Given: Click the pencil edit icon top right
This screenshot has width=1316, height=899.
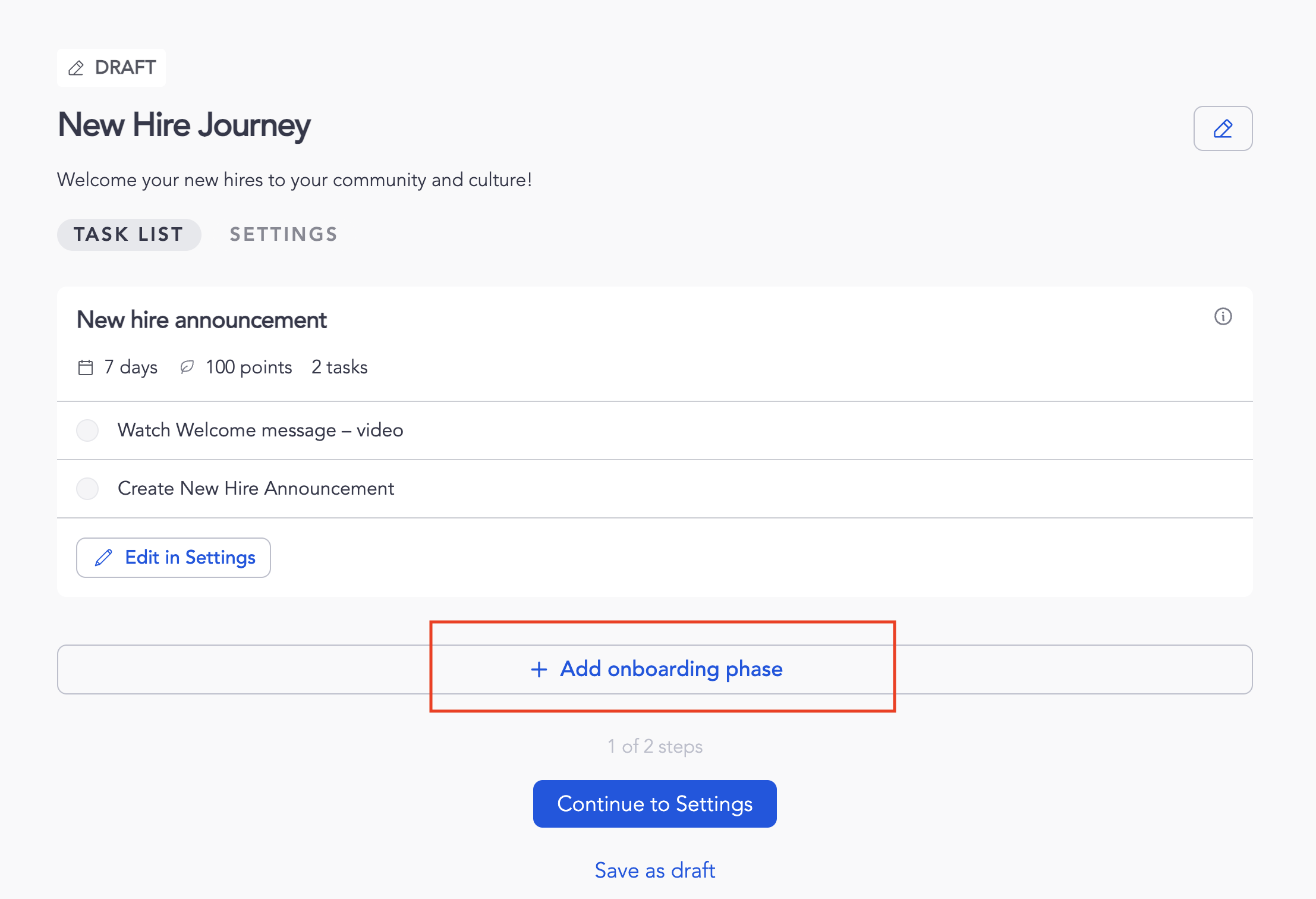Looking at the screenshot, I should pos(1223,128).
